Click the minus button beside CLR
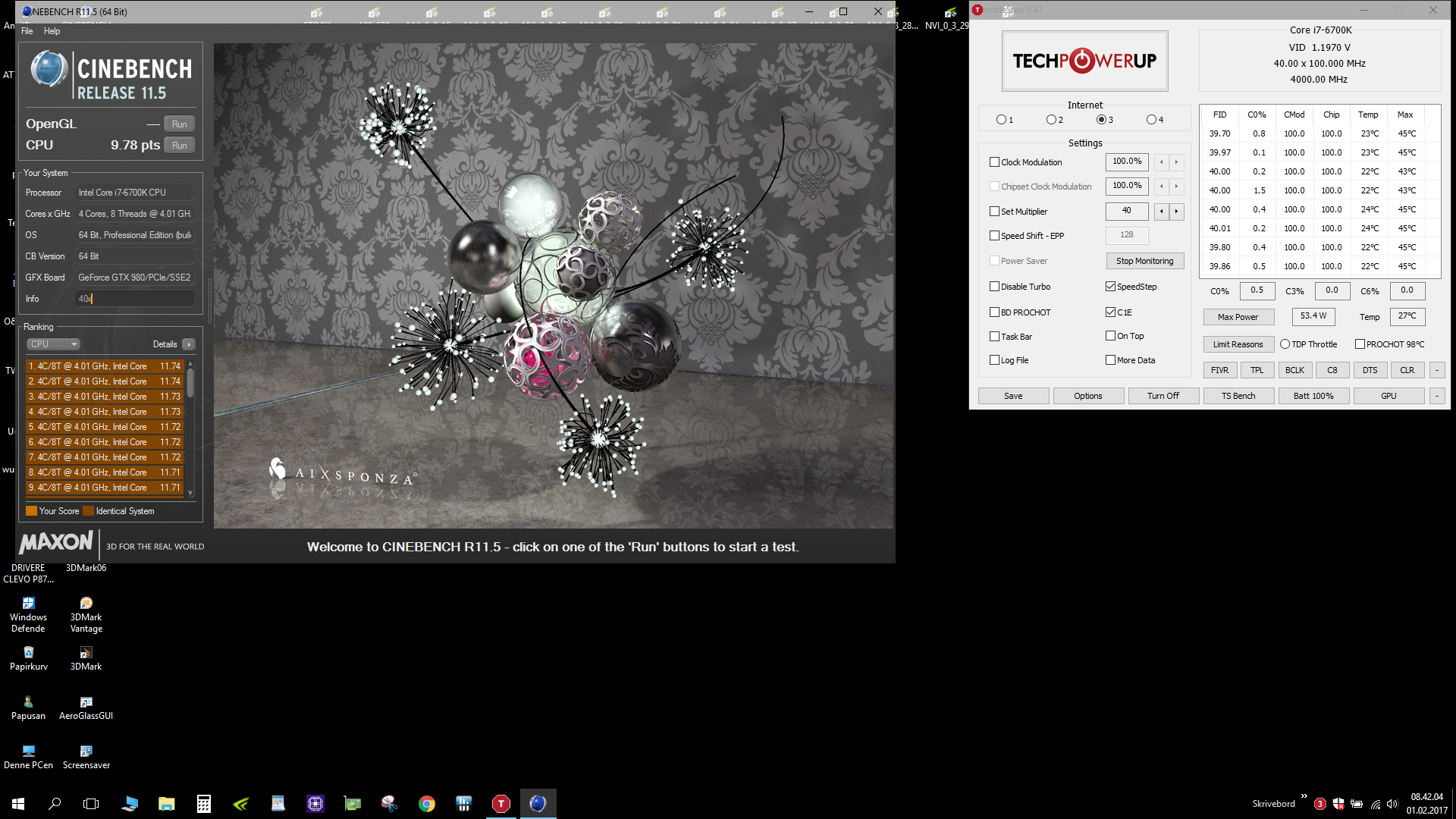This screenshot has height=819, width=1456. 1437,370
